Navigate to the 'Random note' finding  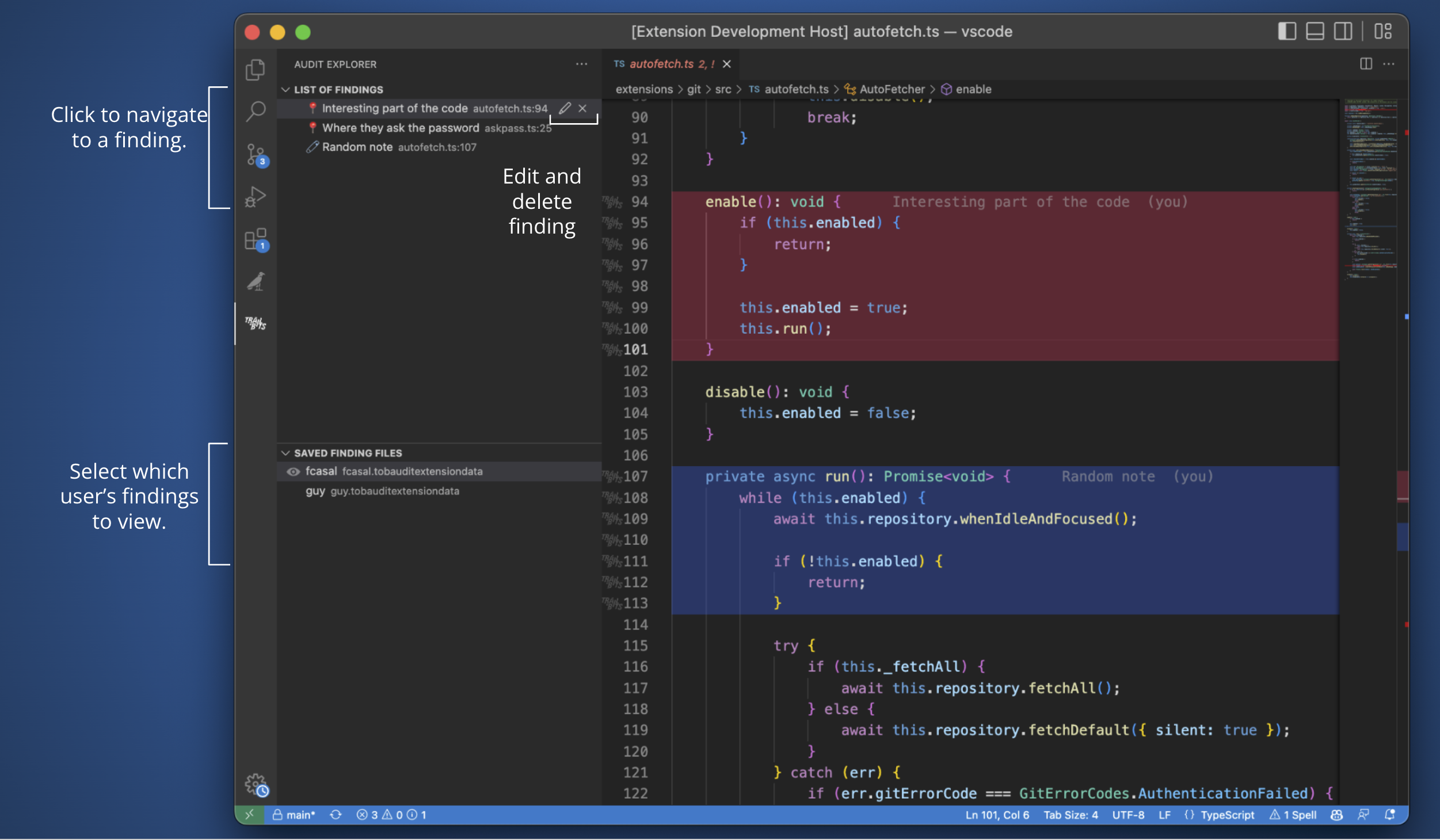[x=439, y=147]
